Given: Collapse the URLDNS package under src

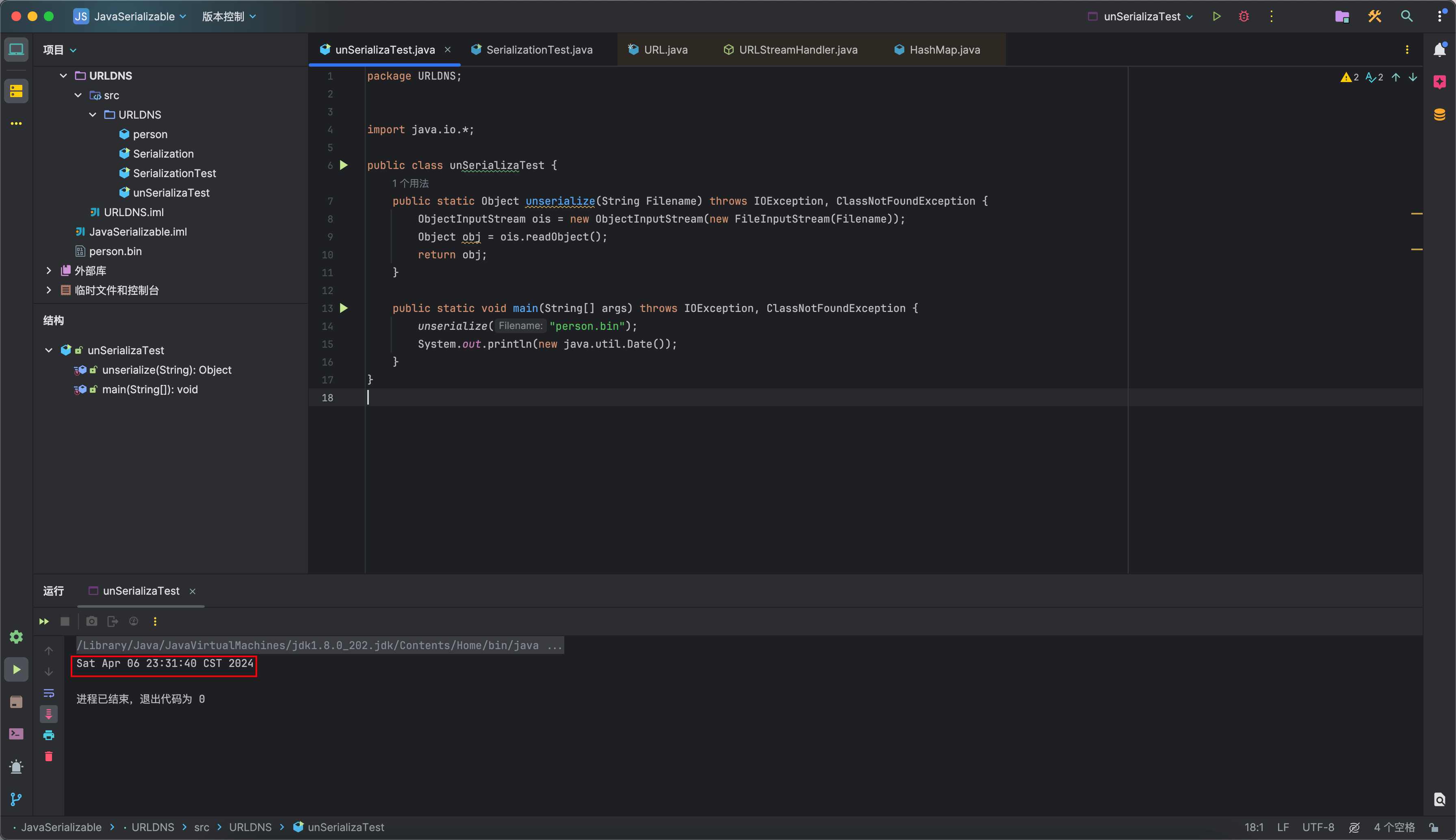Looking at the screenshot, I should [93, 115].
